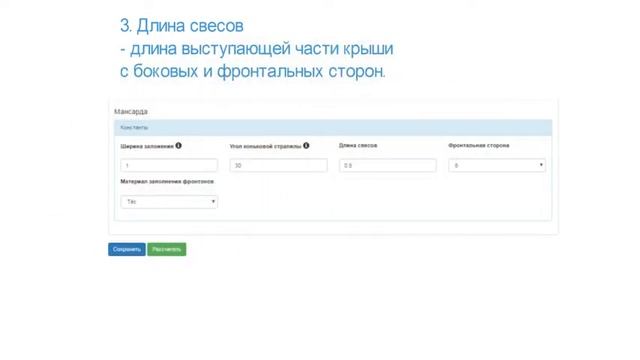This screenshot has height=360, width=640.
Task: Click the green Рассчитать button
Action: (167, 249)
